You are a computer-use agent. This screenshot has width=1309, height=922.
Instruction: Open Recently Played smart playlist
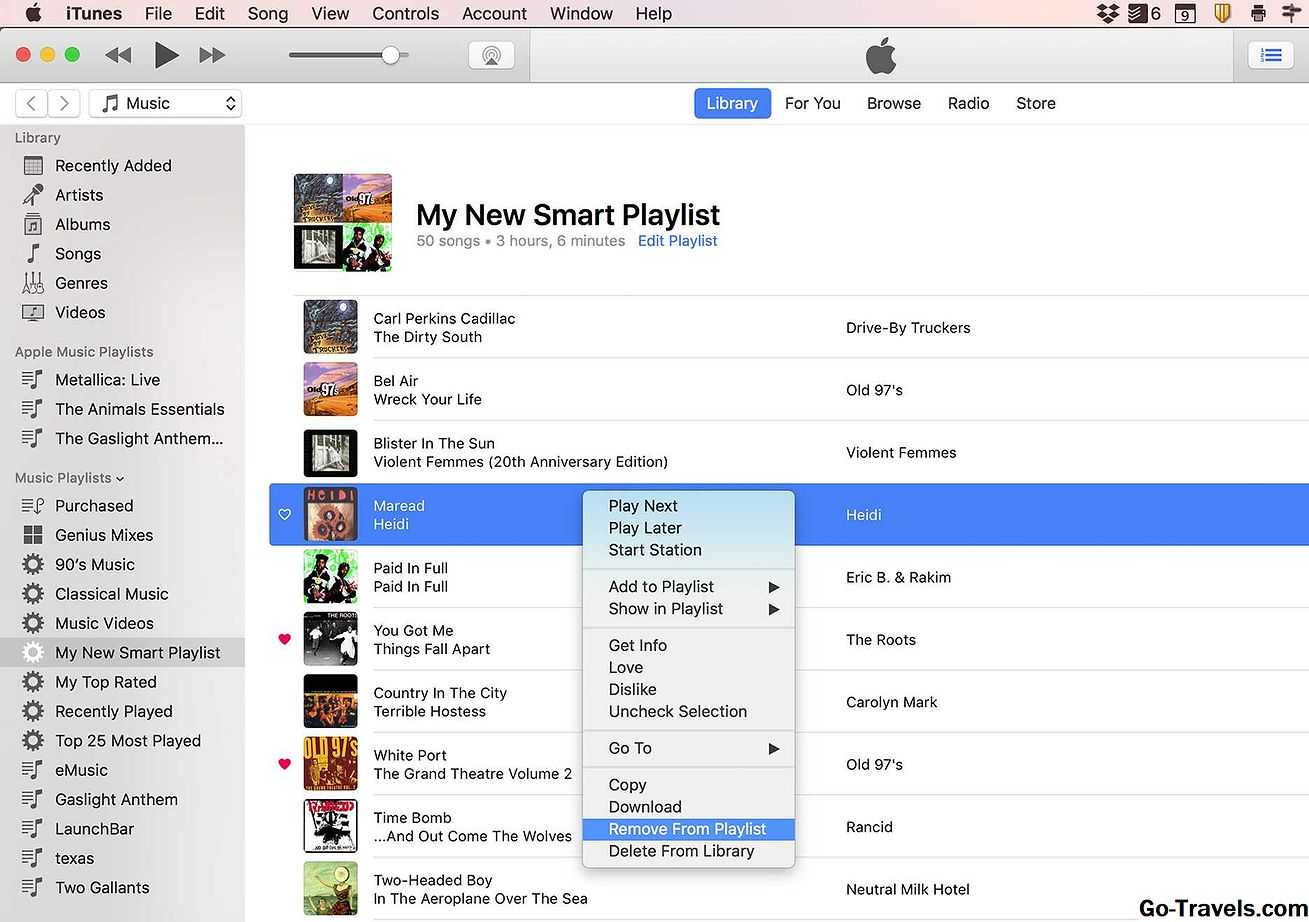pos(114,712)
